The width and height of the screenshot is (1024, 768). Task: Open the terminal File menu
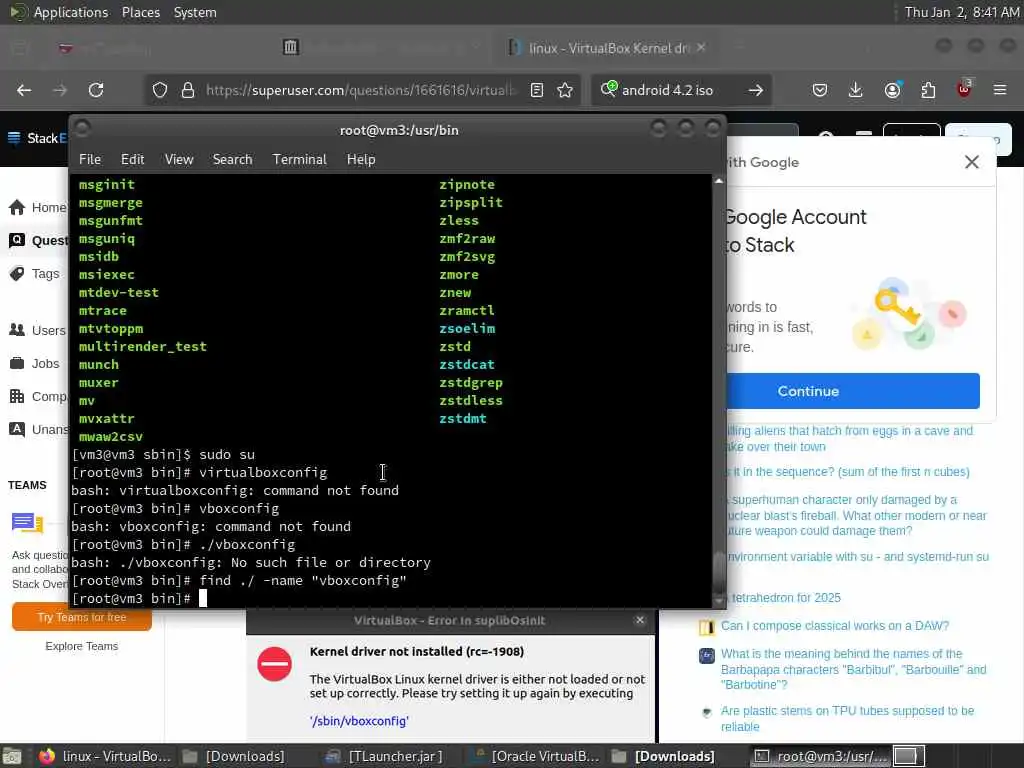(90, 159)
